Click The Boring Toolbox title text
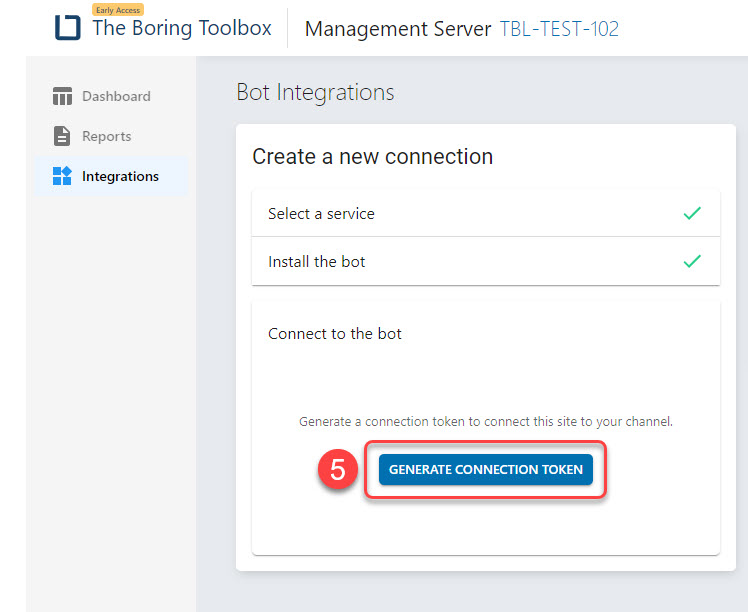This screenshot has height=612, width=748. (182, 28)
